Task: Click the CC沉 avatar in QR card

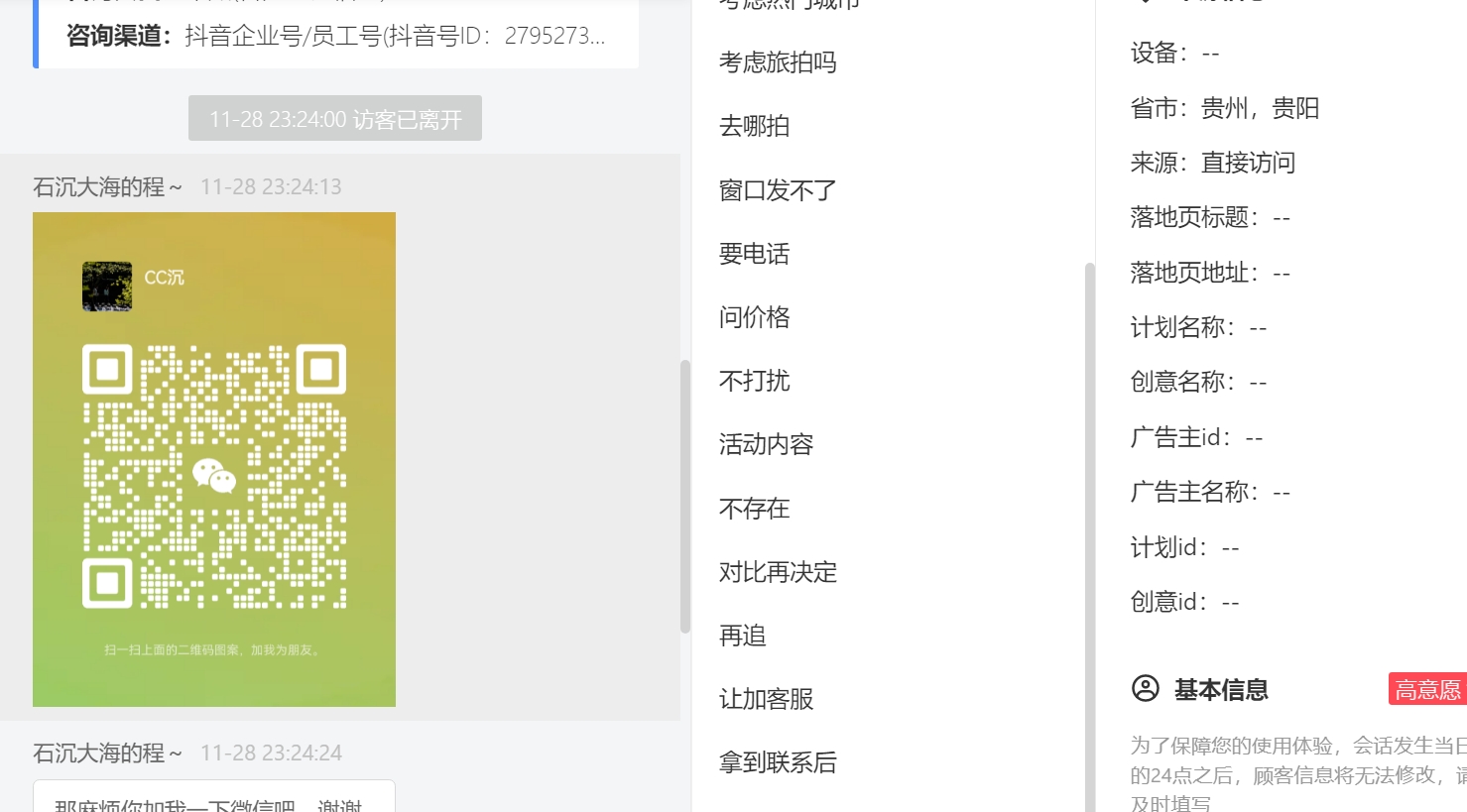Action: point(107,287)
